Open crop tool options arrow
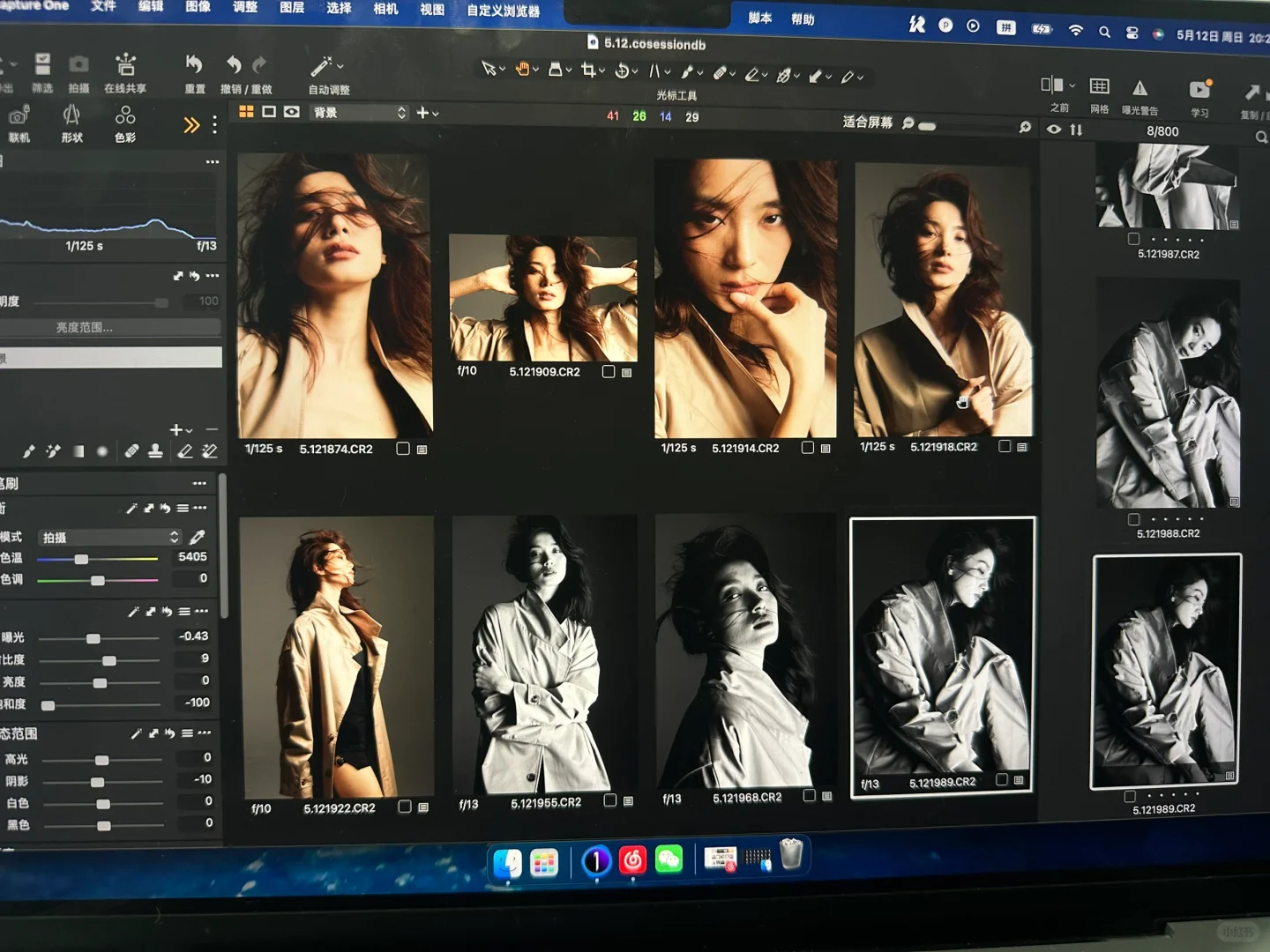The height and width of the screenshot is (952, 1270). (x=601, y=71)
